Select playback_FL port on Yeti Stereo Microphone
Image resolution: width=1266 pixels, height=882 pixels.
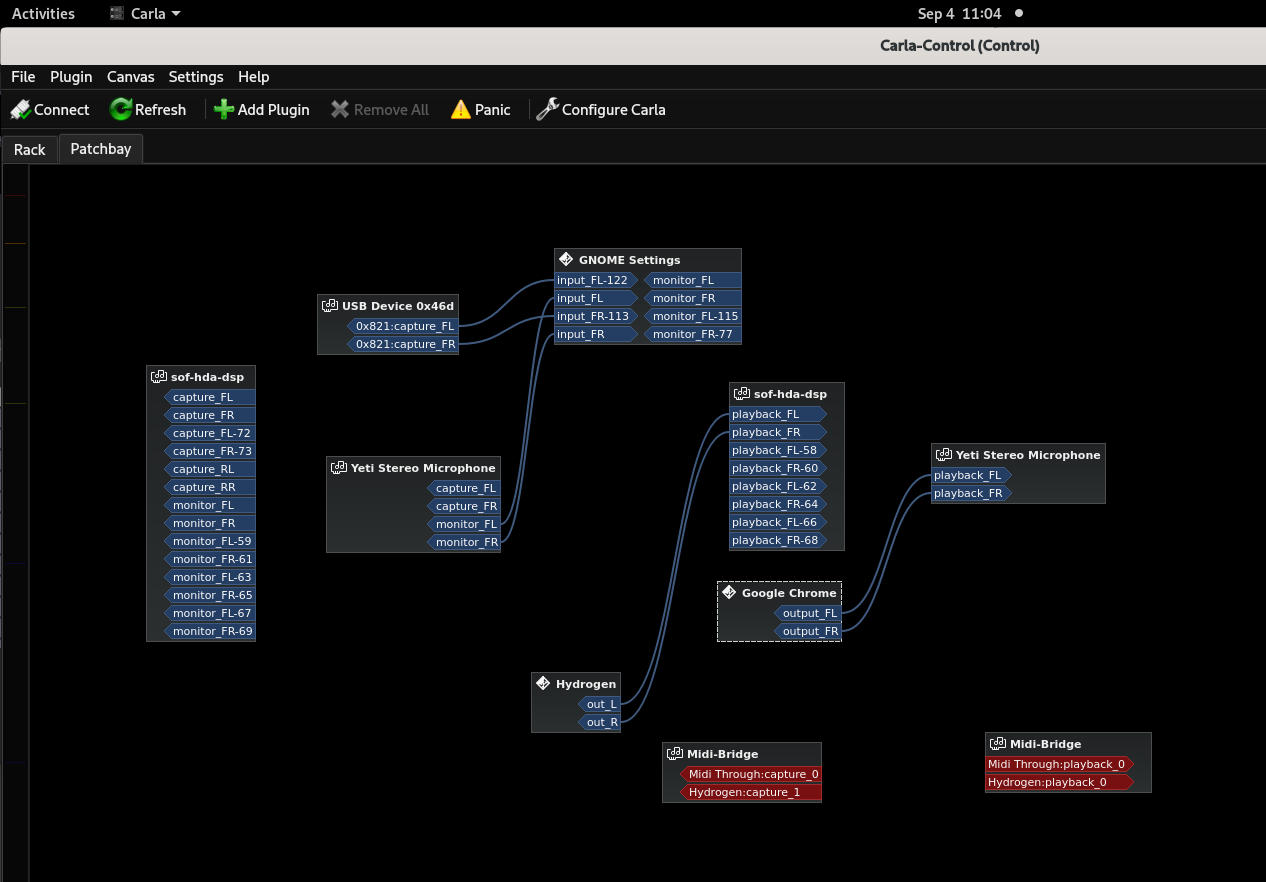point(967,475)
